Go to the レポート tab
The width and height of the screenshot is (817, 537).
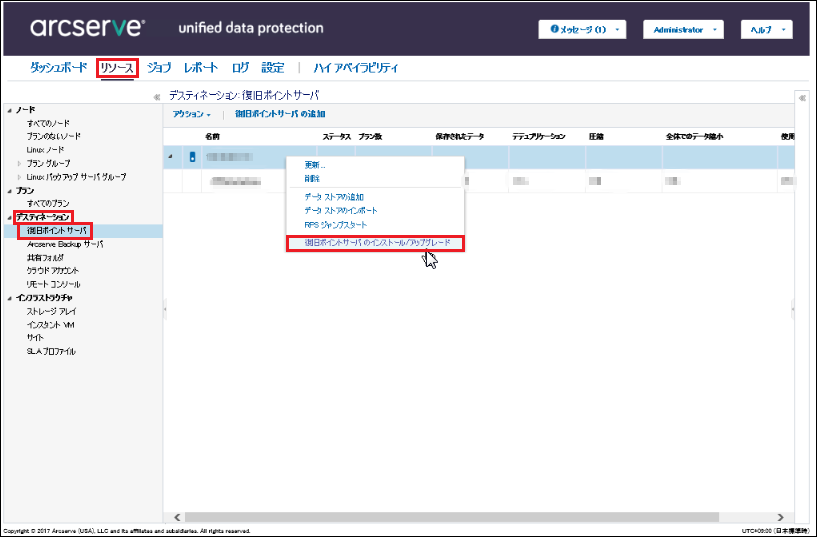(201, 68)
